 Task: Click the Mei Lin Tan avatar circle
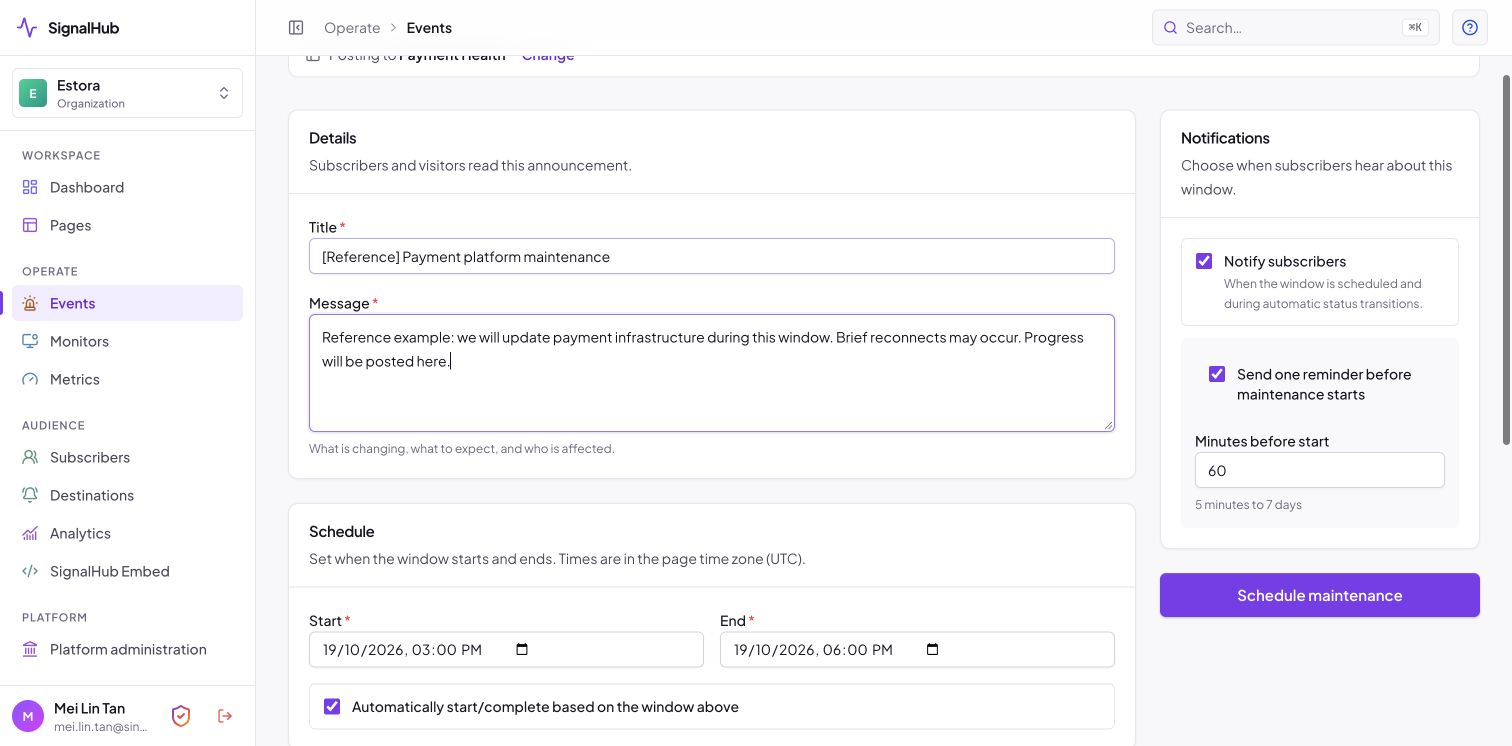28,716
